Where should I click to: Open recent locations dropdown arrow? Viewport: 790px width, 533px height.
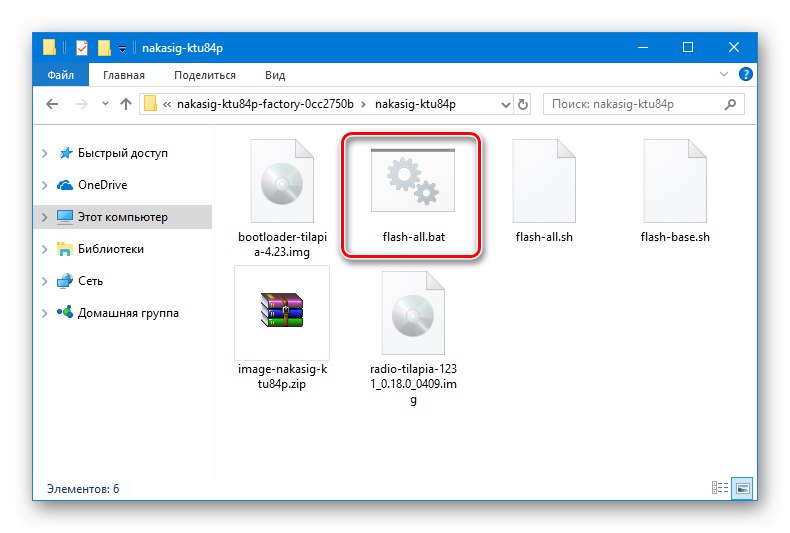pos(105,104)
